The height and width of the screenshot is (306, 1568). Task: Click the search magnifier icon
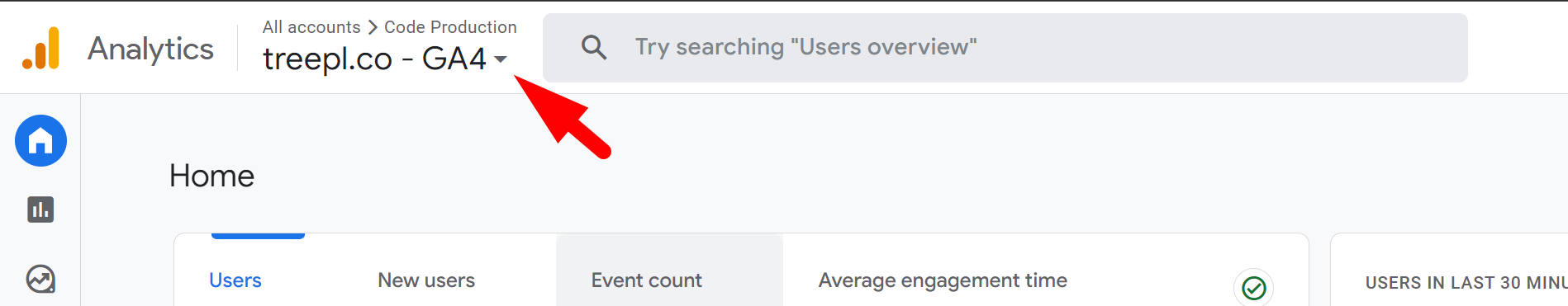[x=593, y=47]
